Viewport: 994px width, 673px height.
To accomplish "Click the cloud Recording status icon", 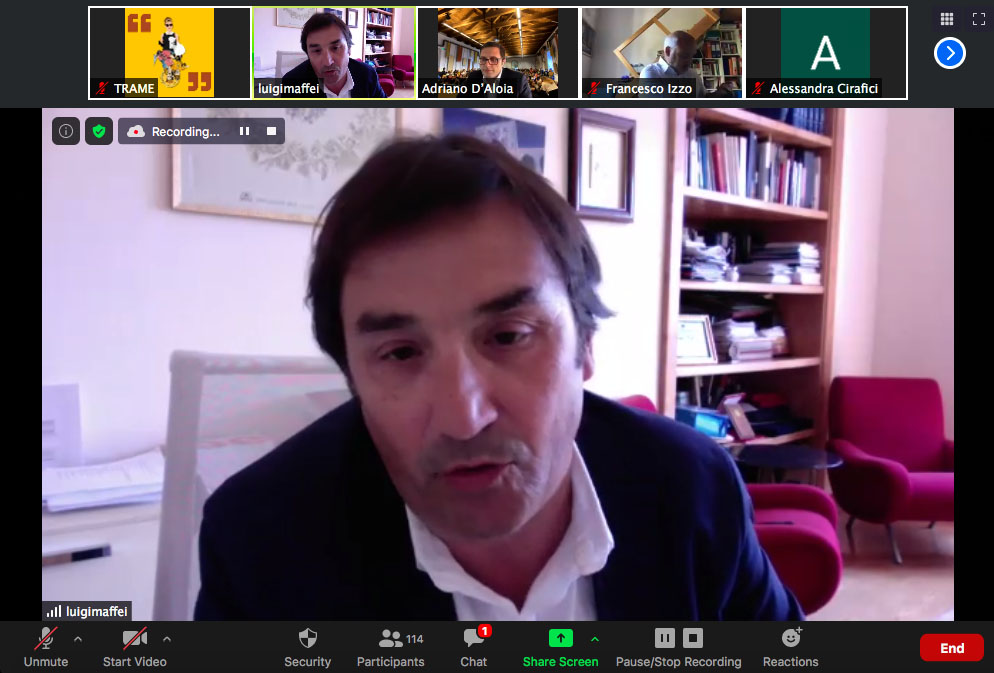I will click(x=136, y=131).
